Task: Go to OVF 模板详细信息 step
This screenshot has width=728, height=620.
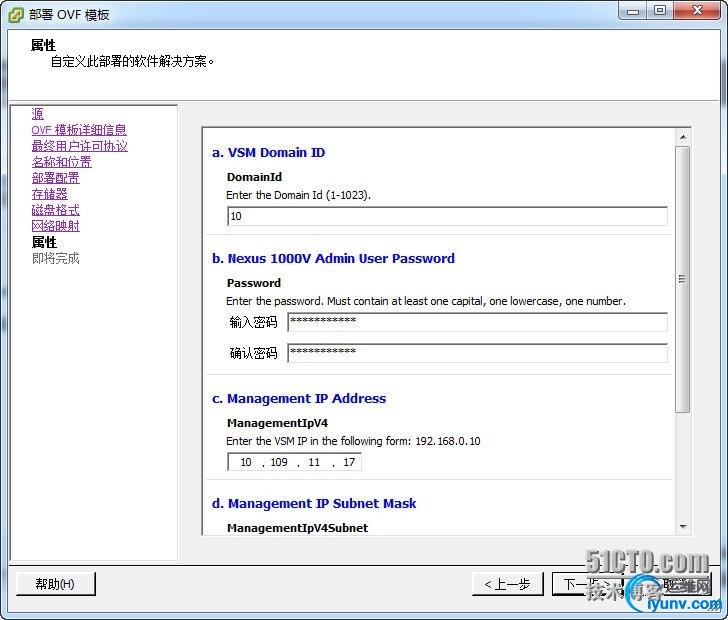Action: (79, 130)
